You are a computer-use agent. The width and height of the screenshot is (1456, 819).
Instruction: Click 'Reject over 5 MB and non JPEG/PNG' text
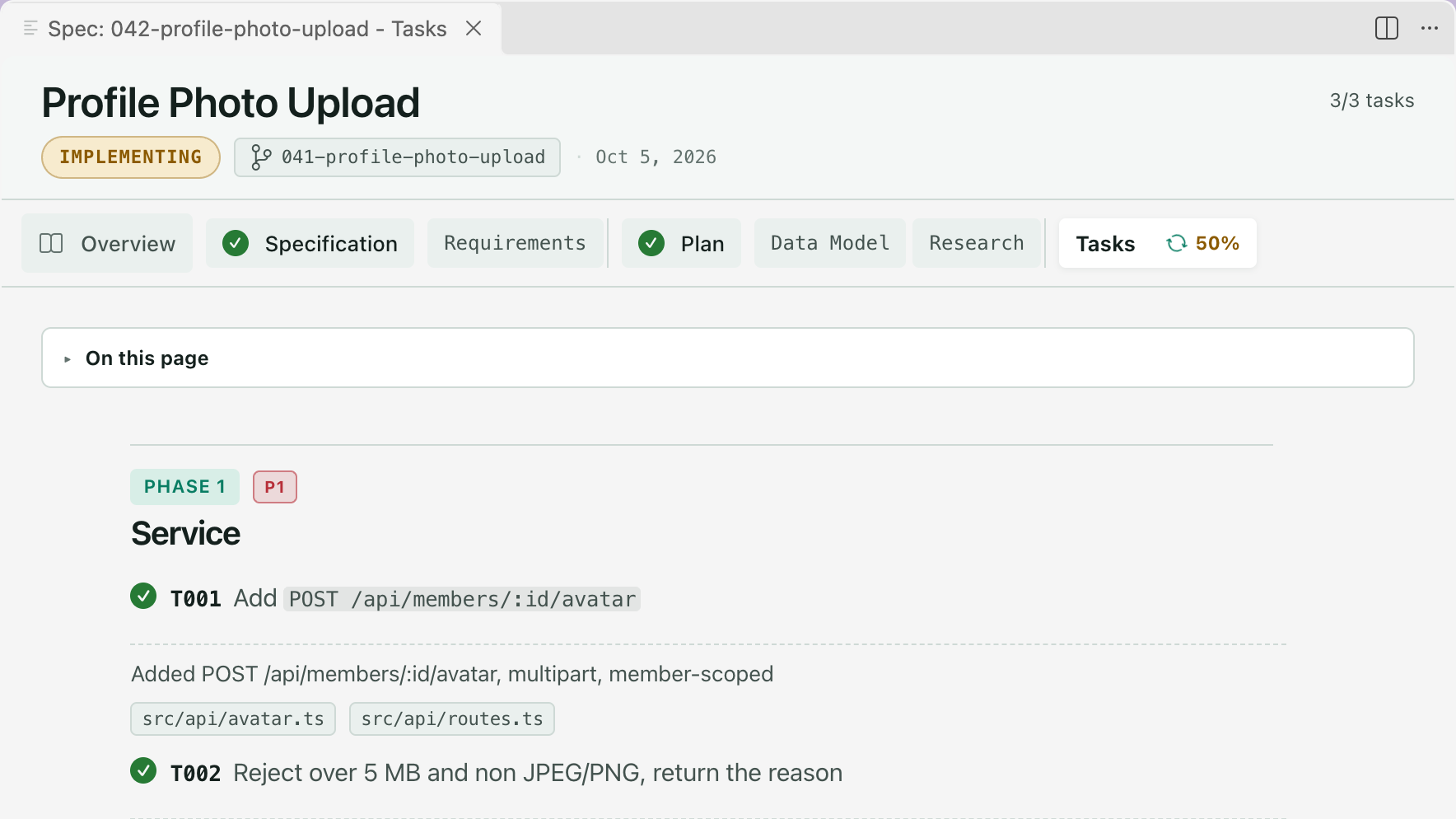(x=538, y=773)
